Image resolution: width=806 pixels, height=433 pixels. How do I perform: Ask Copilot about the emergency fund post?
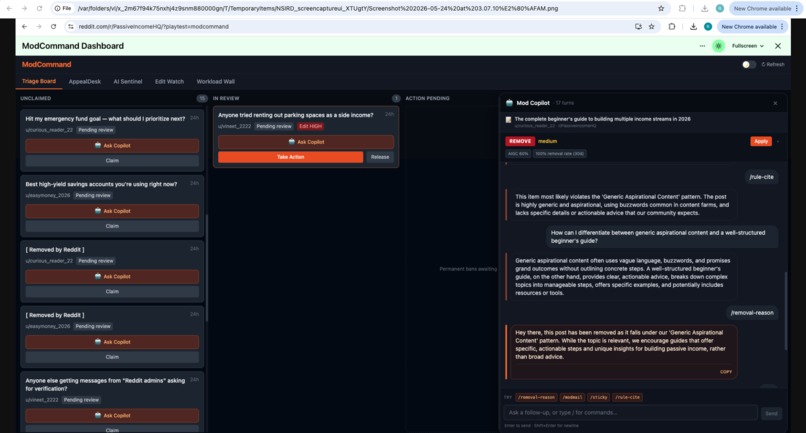tap(112, 146)
